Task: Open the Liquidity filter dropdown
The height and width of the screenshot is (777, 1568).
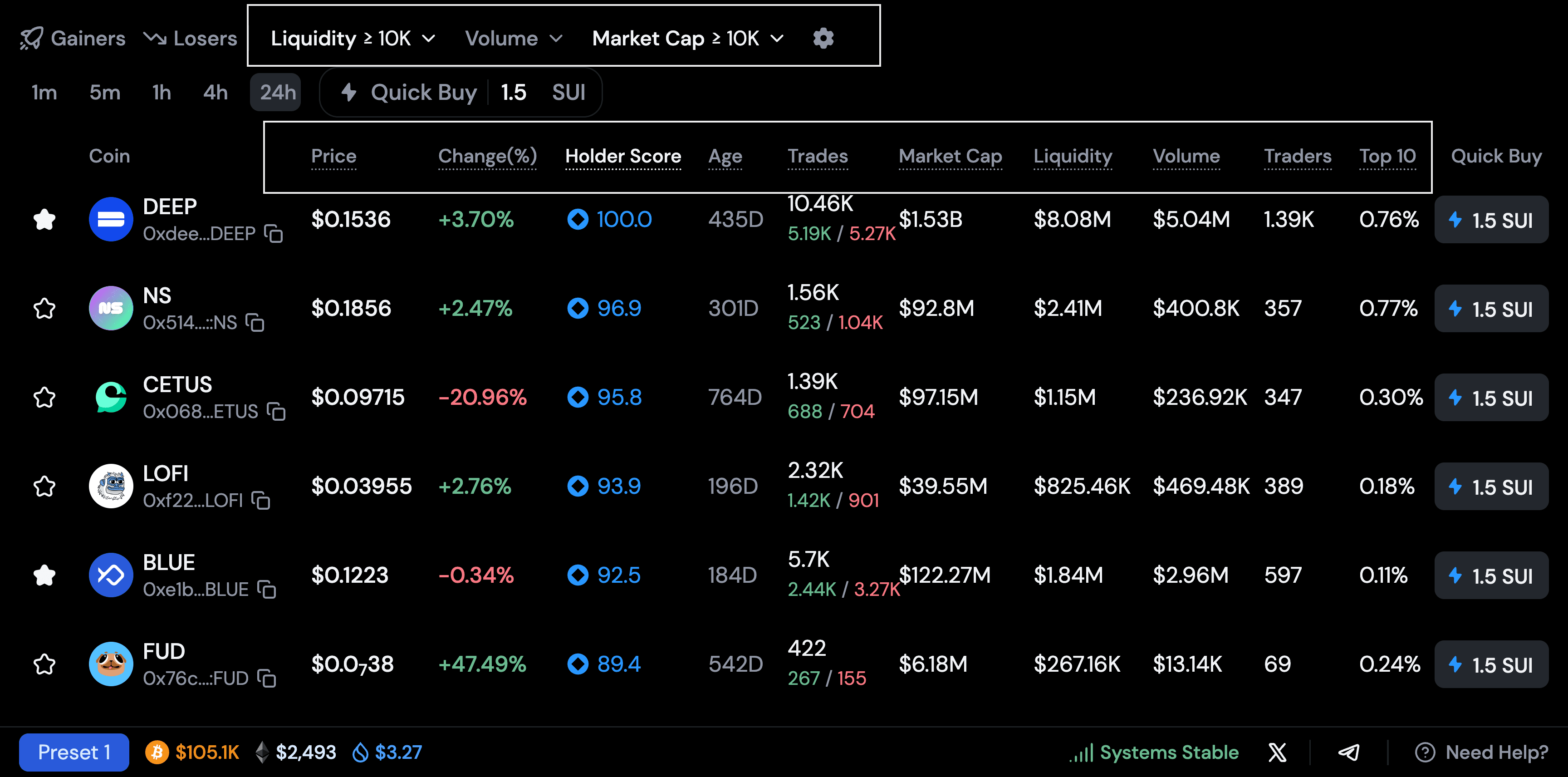Action: (x=353, y=39)
